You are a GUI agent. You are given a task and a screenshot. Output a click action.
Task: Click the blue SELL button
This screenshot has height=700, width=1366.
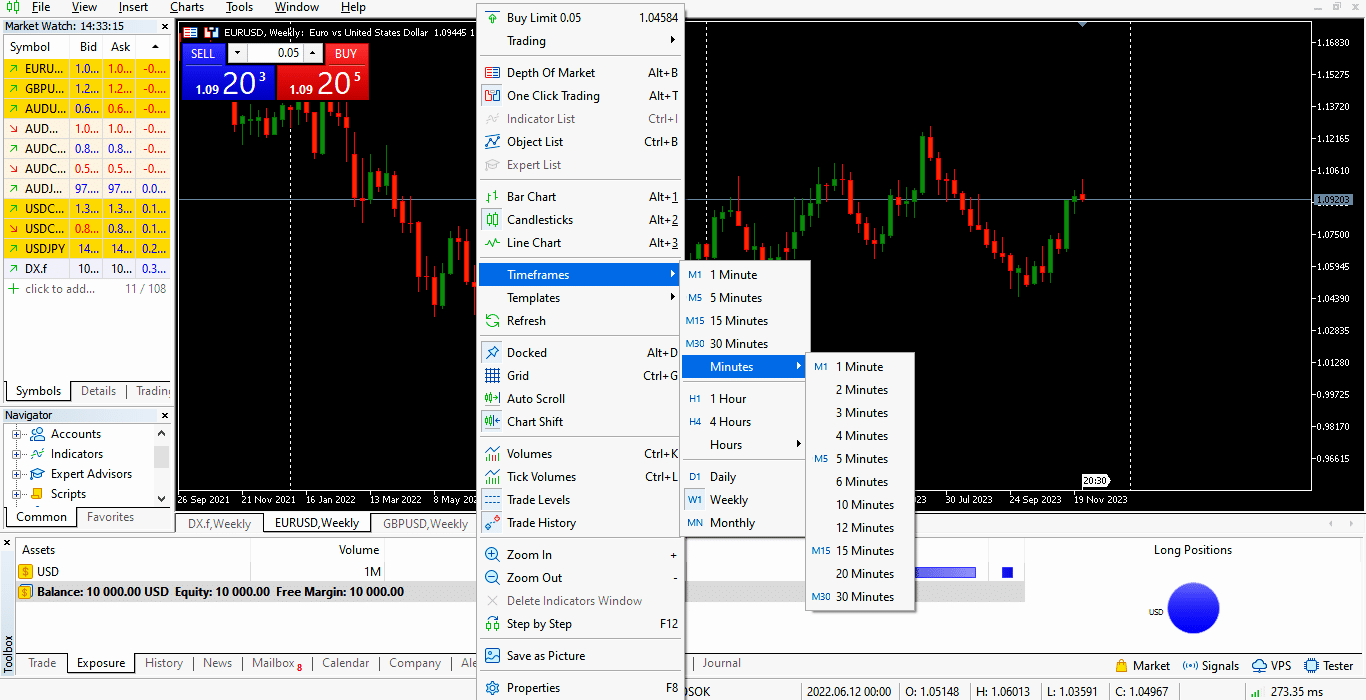coord(203,54)
